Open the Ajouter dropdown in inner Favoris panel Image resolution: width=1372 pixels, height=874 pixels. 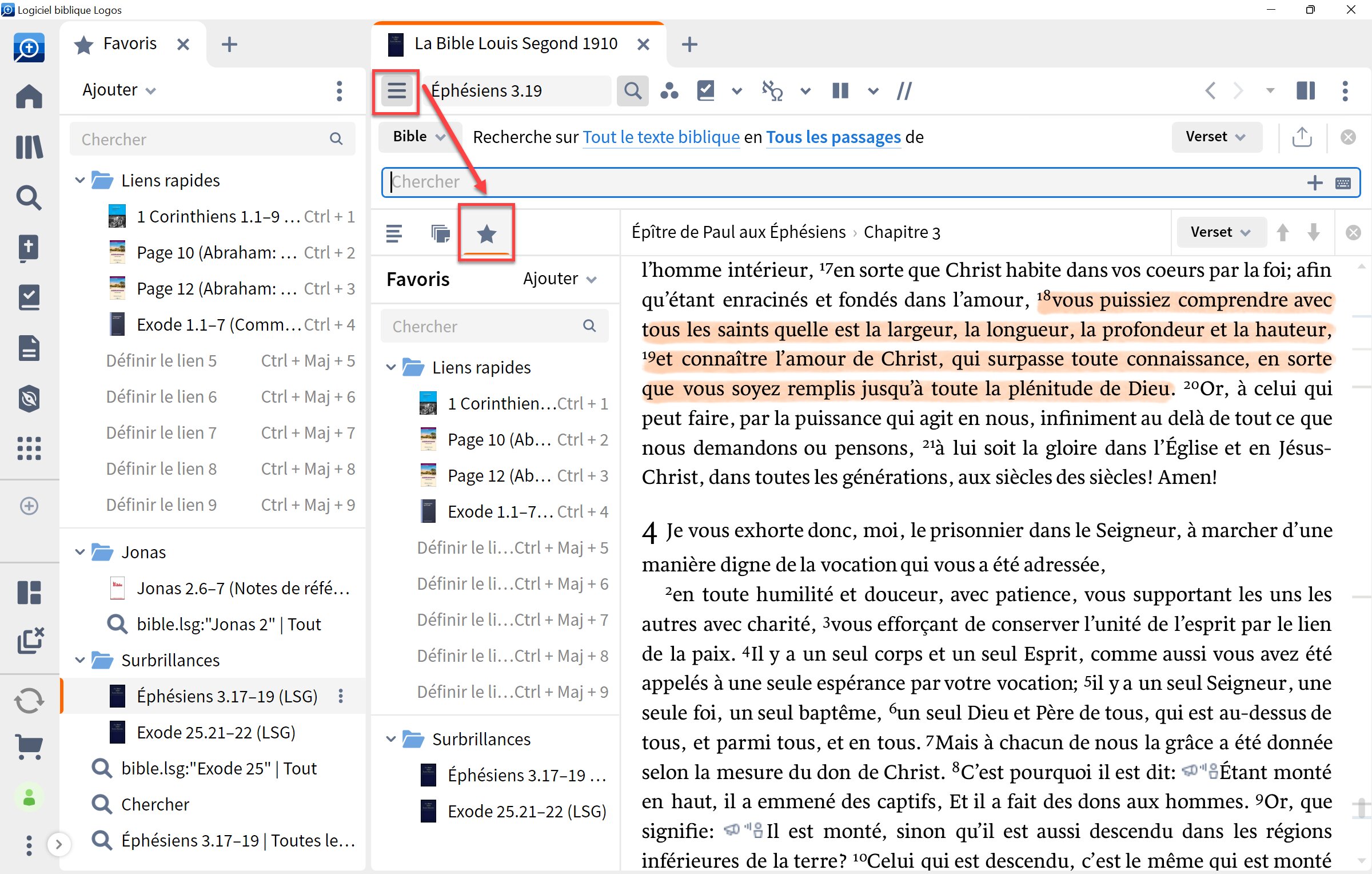(x=560, y=279)
